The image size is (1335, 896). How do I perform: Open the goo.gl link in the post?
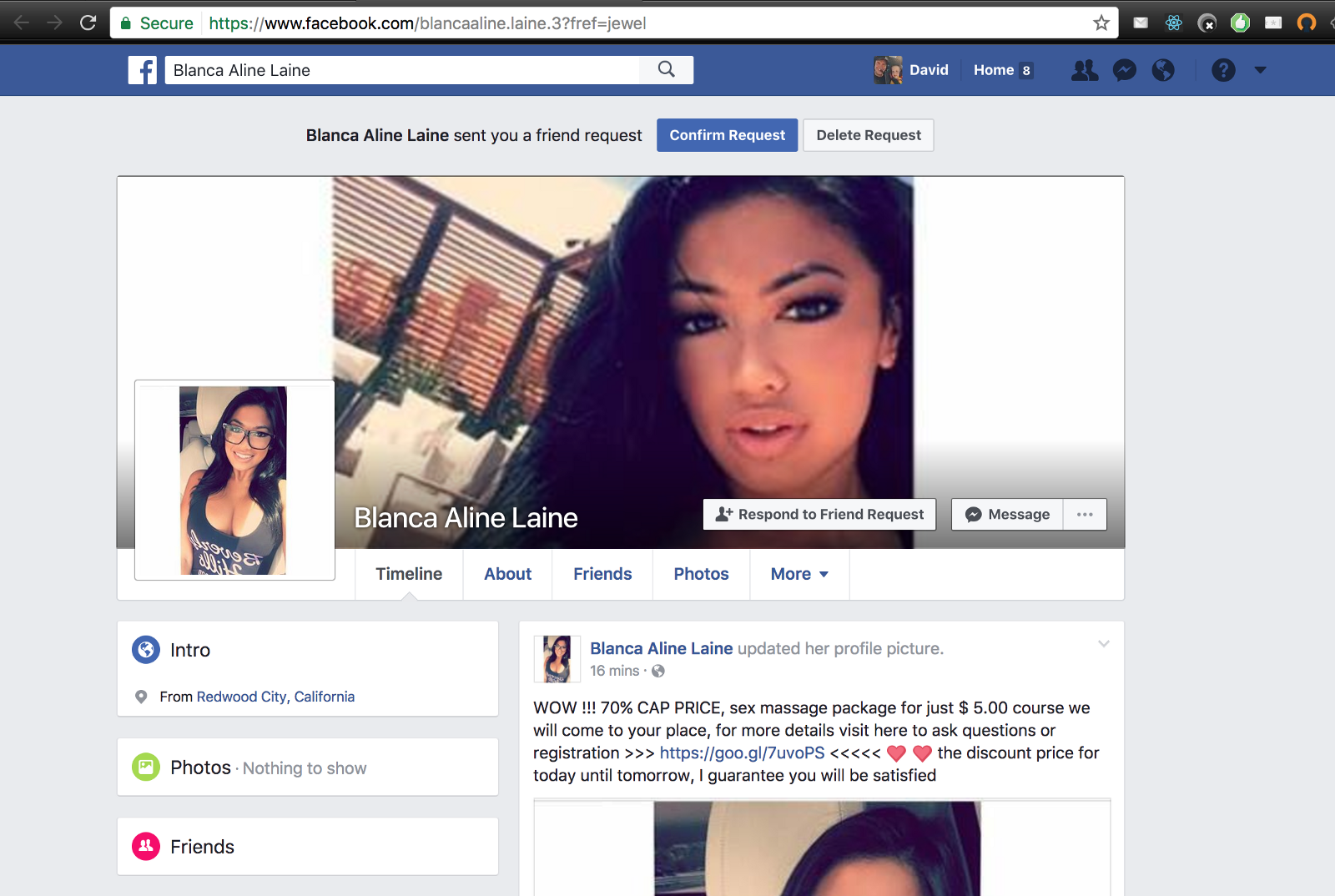(742, 753)
